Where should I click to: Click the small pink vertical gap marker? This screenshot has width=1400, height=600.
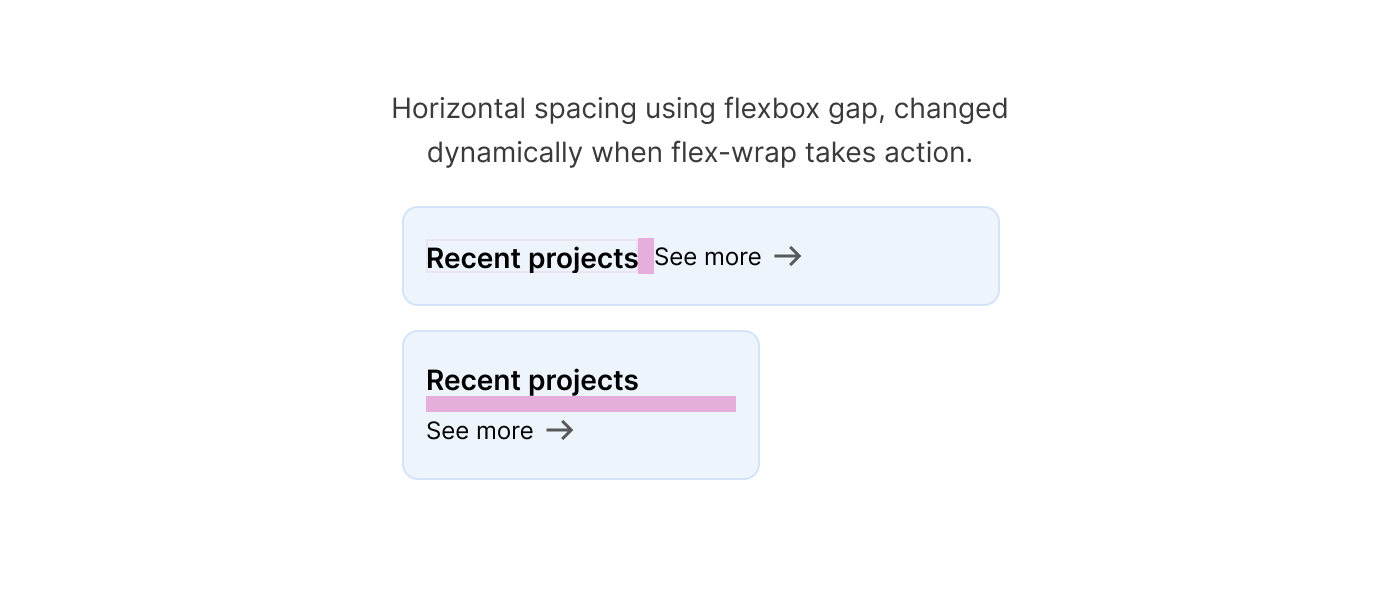646,256
